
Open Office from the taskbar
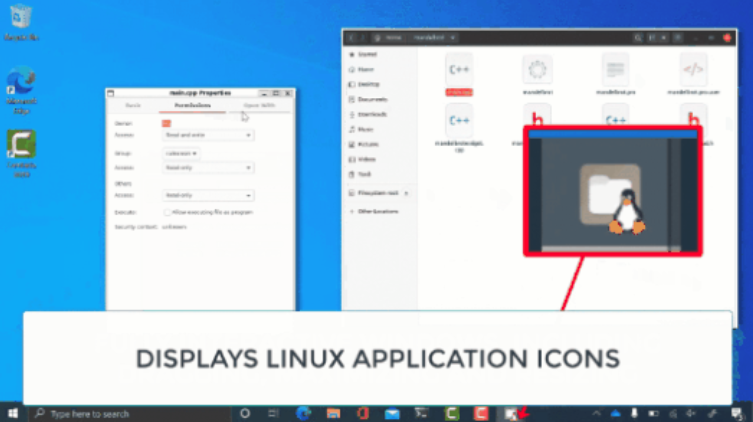coord(363,413)
